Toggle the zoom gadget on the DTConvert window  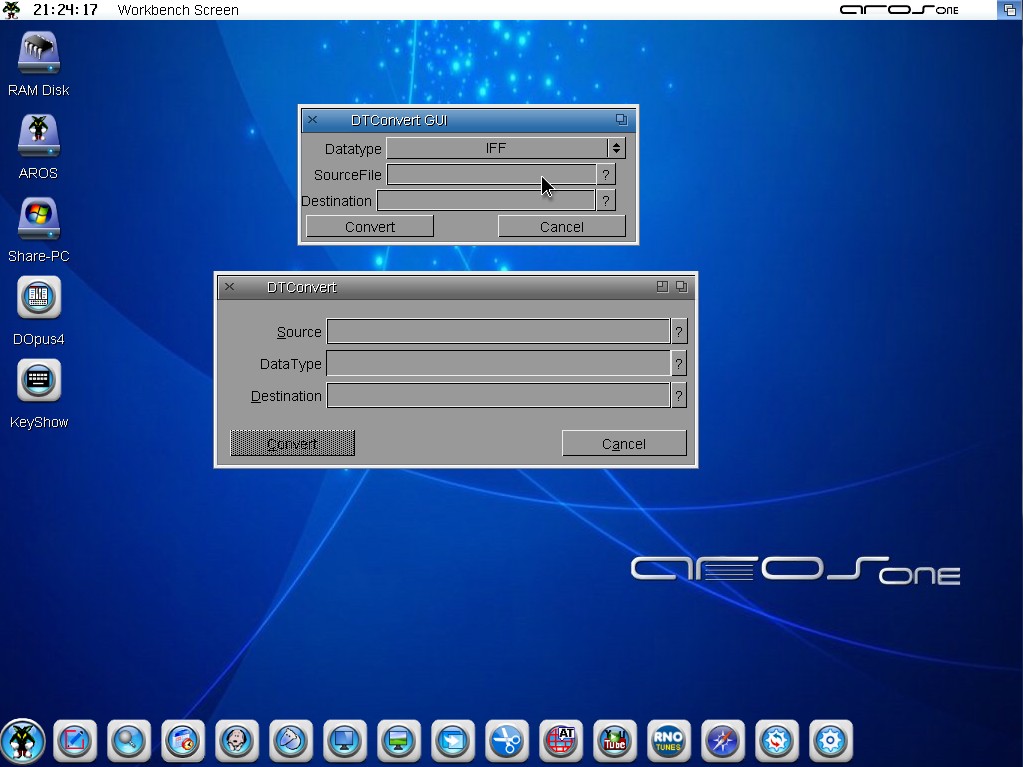pyautogui.click(x=662, y=287)
